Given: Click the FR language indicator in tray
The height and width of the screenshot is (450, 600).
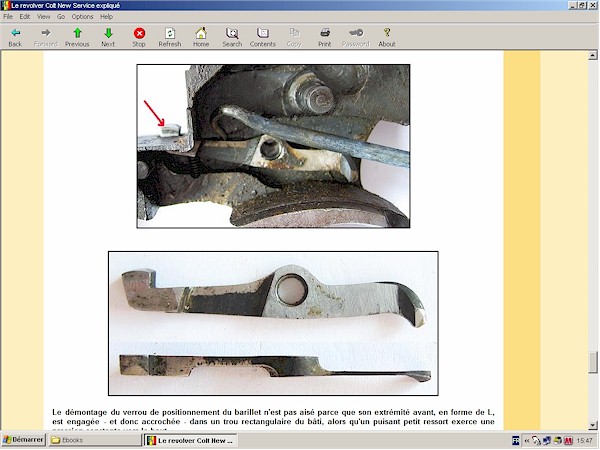Looking at the screenshot, I should pos(516,440).
